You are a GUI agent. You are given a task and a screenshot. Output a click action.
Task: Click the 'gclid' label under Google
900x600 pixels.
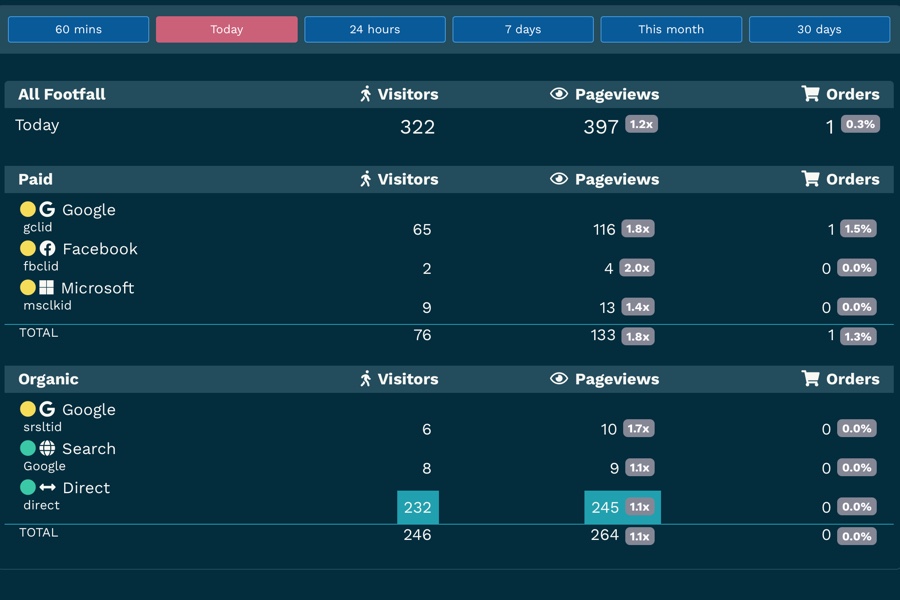[x=37, y=227]
